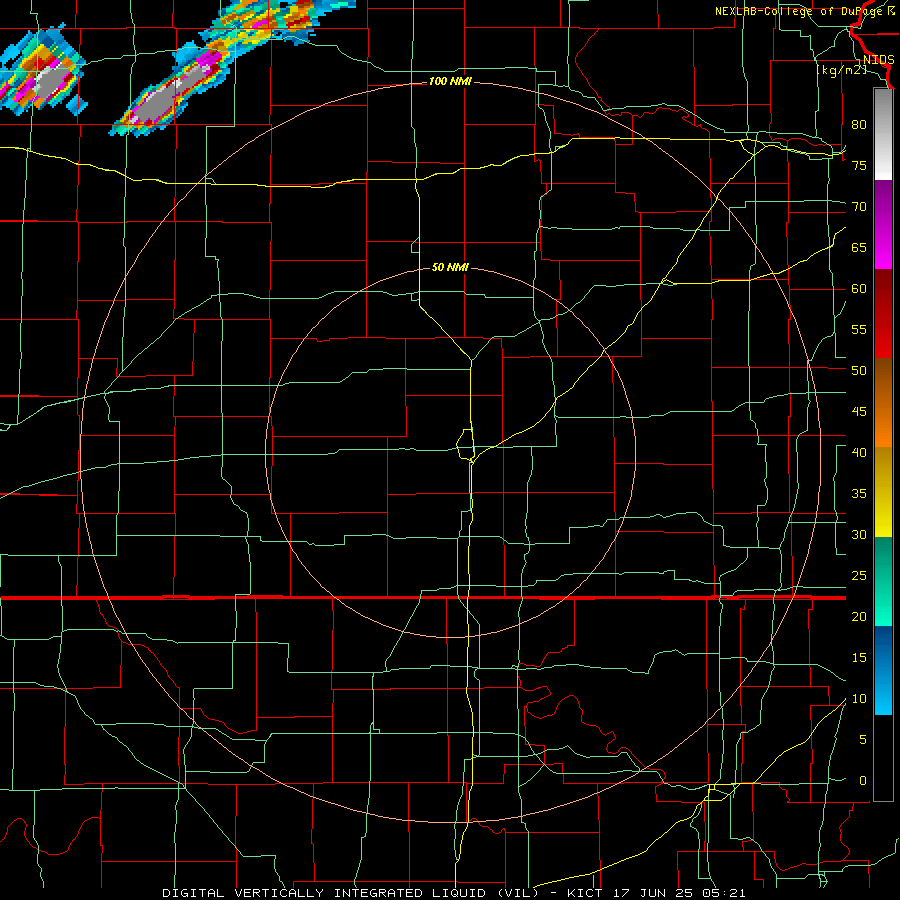This screenshot has height=900, width=900.
Task: Select the 35 value on the color scale
Action: tap(859, 494)
